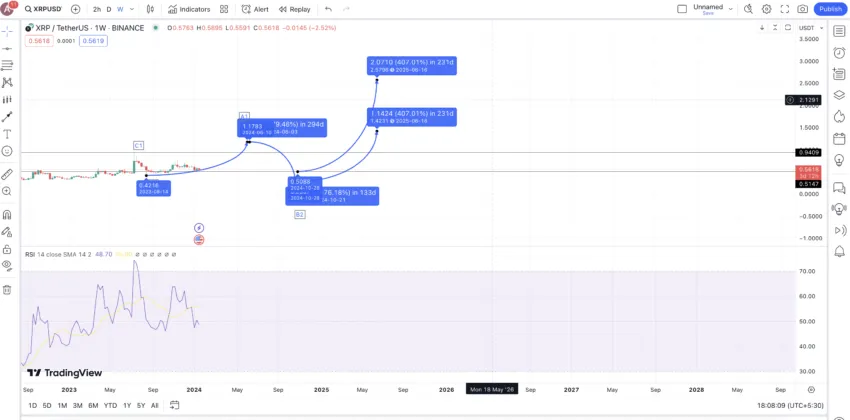Toggle magnet mode for drawings
The width and height of the screenshot is (850, 420).
tap(7, 215)
